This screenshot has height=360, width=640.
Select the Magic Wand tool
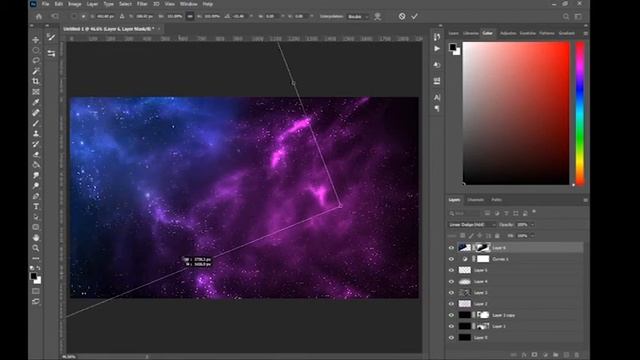coord(36,71)
